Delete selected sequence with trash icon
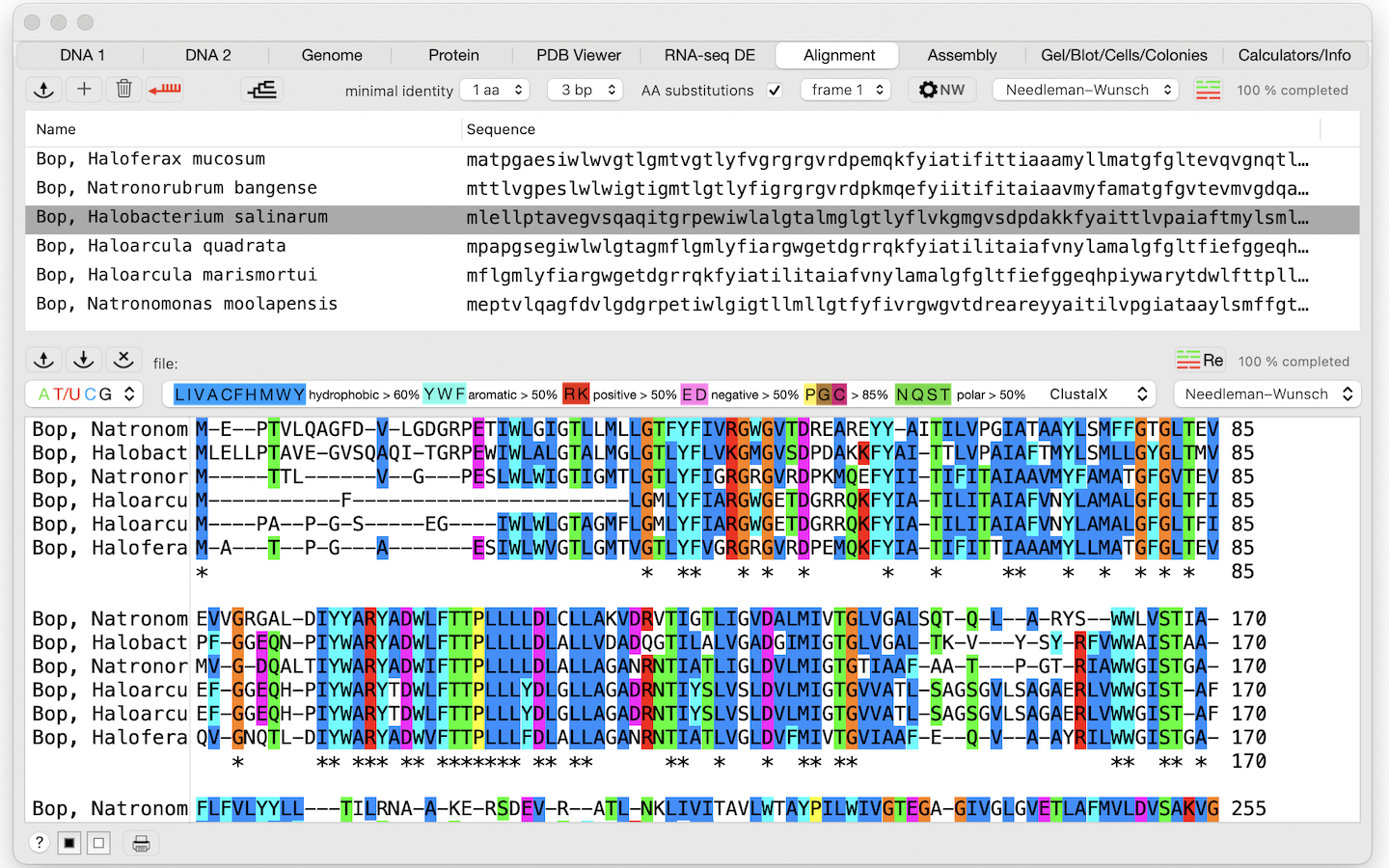Screen dimensions: 1389x868 tap(123, 90)
